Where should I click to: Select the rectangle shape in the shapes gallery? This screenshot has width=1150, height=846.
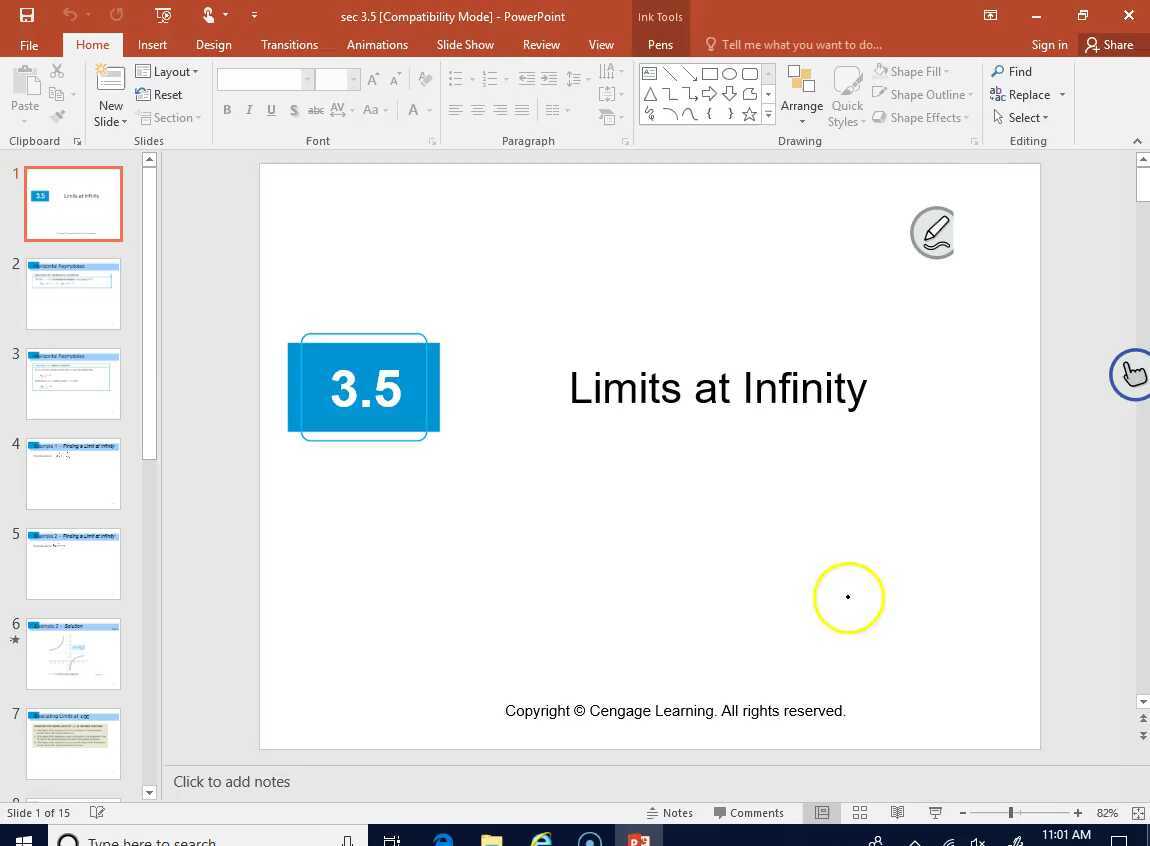[708, 73]
